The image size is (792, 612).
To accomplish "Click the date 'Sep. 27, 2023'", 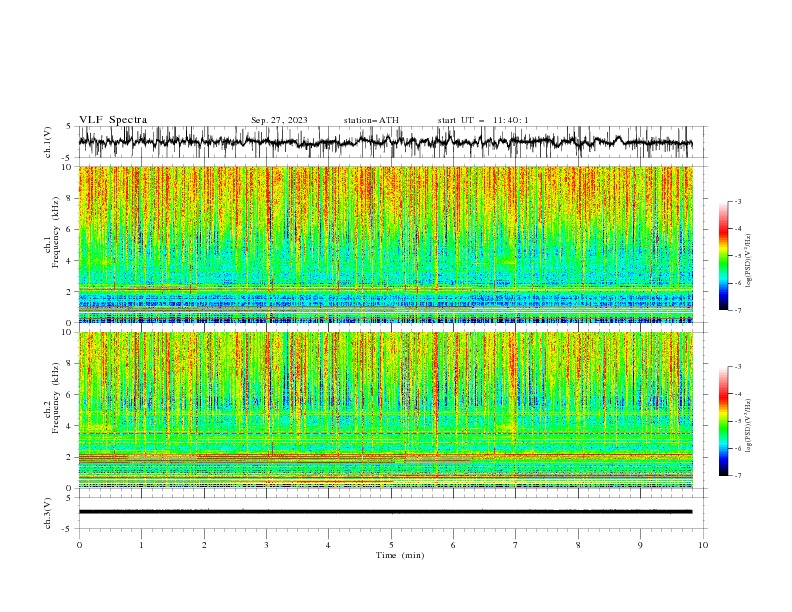I will (279, 120).
